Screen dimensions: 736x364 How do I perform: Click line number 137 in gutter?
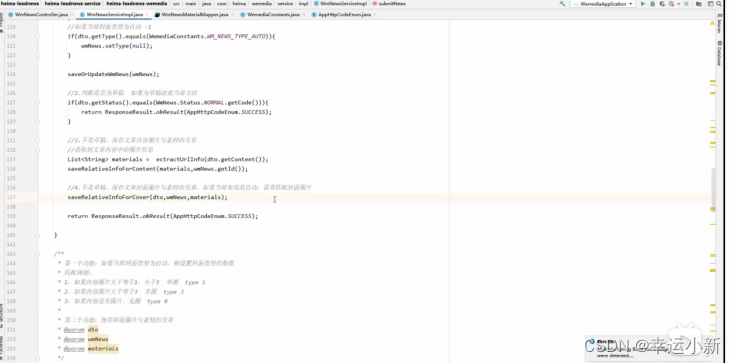tap(11, 197)
